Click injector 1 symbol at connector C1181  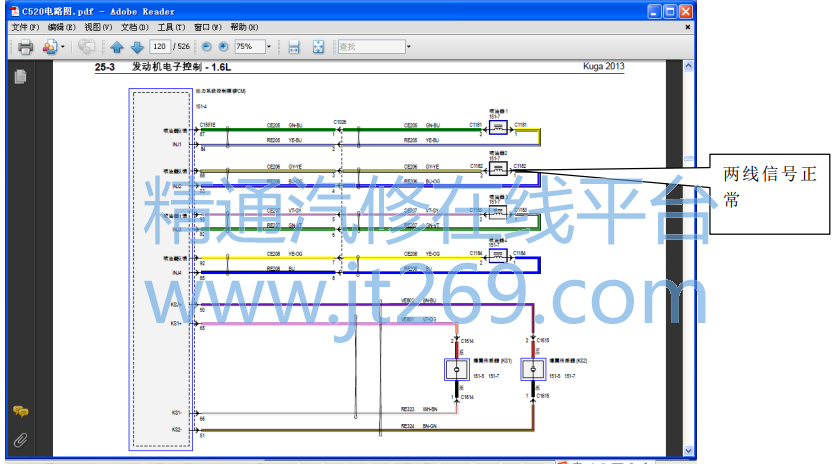pos(498,127)
